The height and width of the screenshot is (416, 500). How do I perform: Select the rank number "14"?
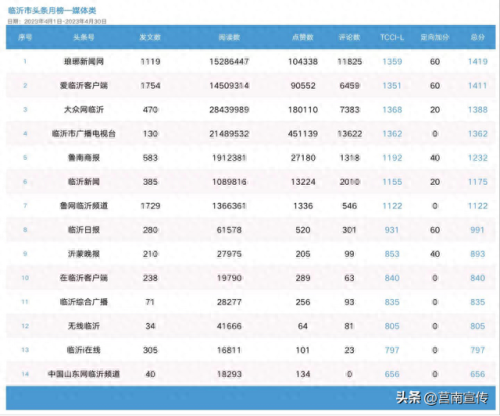pyautogui.click(x=25, y=374)
